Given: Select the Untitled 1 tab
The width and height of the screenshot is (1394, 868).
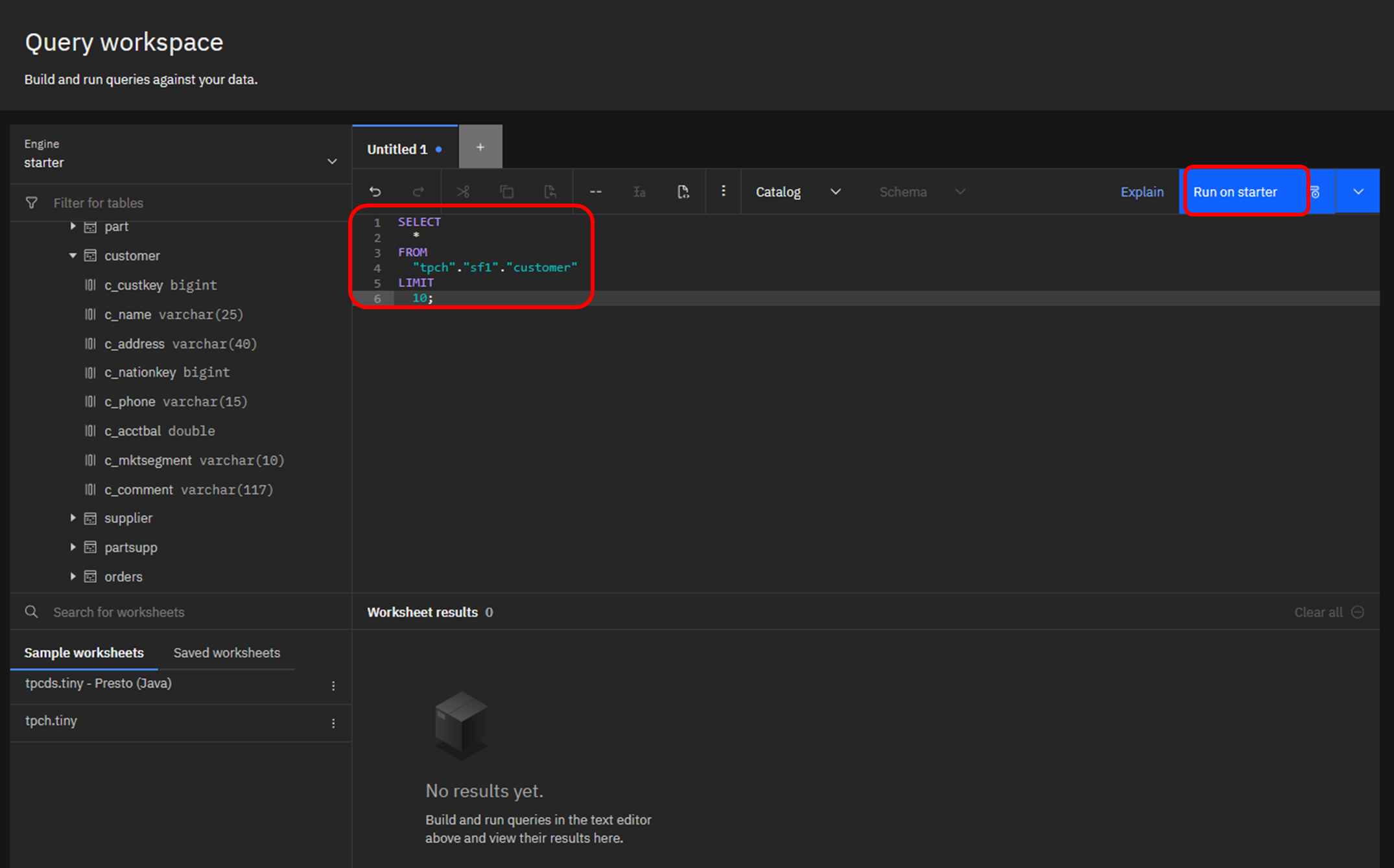Looking at the screenshot, I should click(397, 149).
